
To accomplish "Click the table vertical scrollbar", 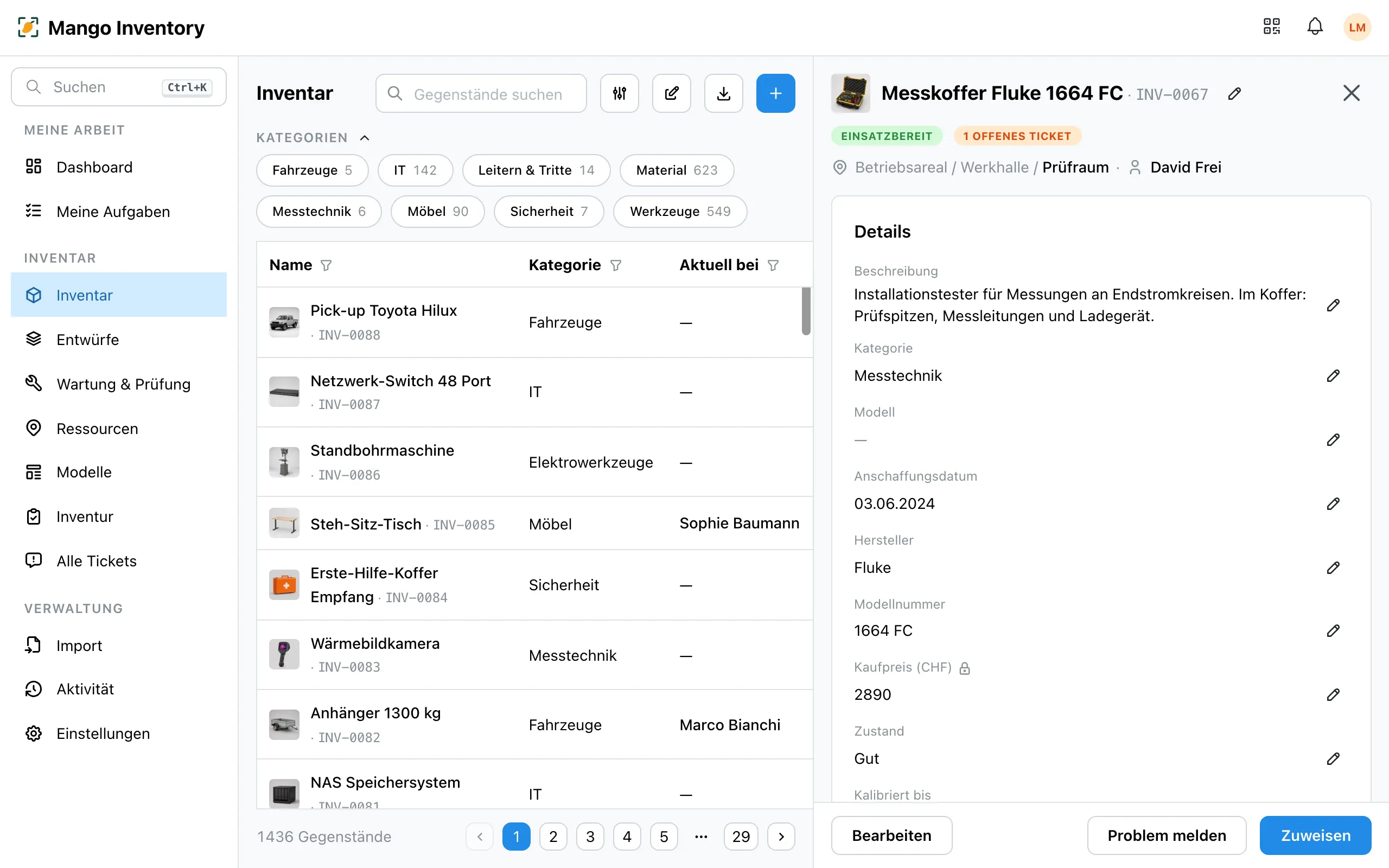I will click(x=806, y=311).
